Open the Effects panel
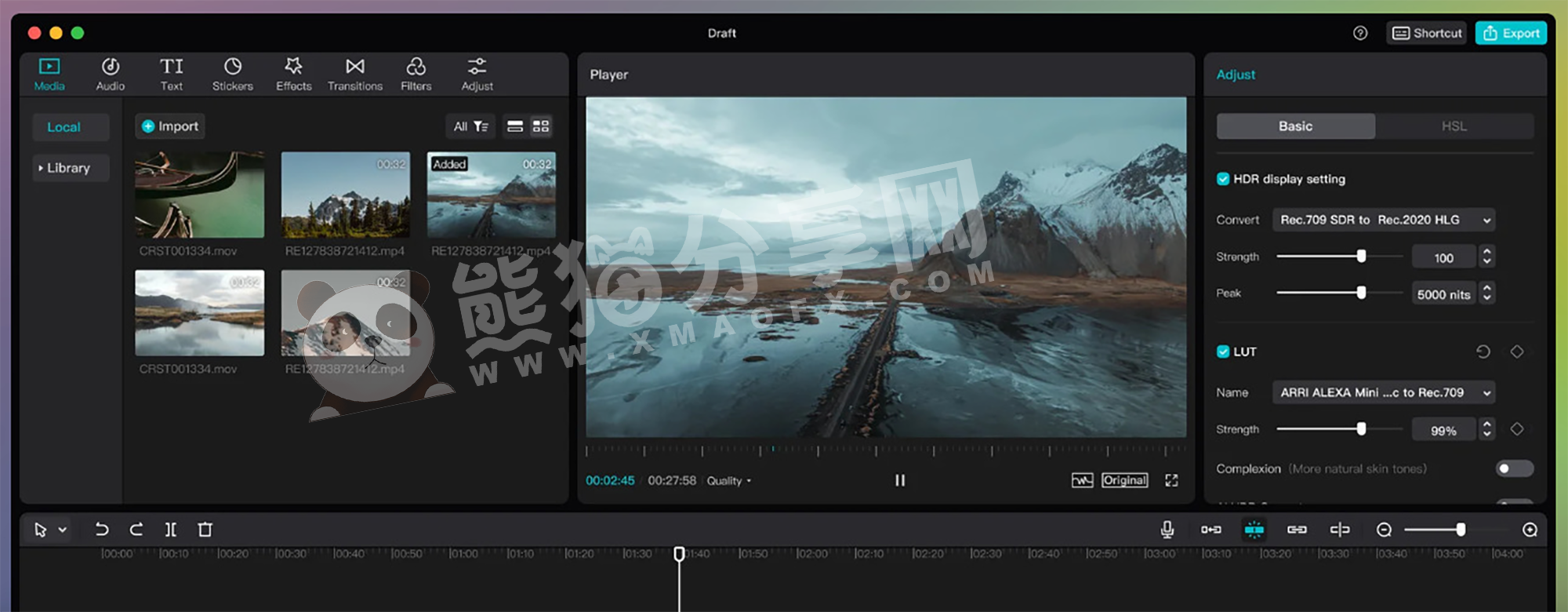 (294, 74)
